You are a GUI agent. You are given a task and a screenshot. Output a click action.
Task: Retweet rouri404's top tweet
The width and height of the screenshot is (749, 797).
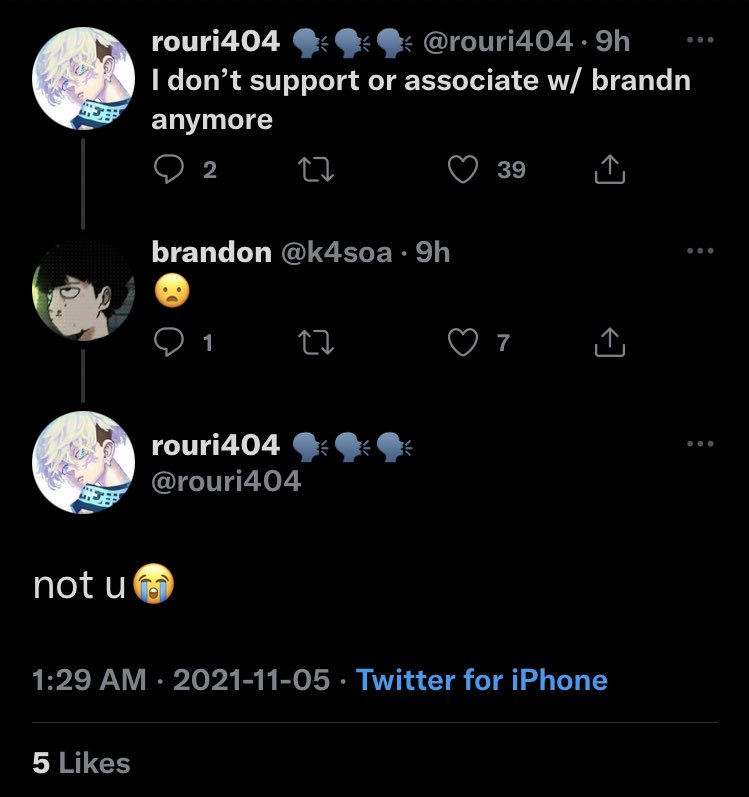pos(316,169)
